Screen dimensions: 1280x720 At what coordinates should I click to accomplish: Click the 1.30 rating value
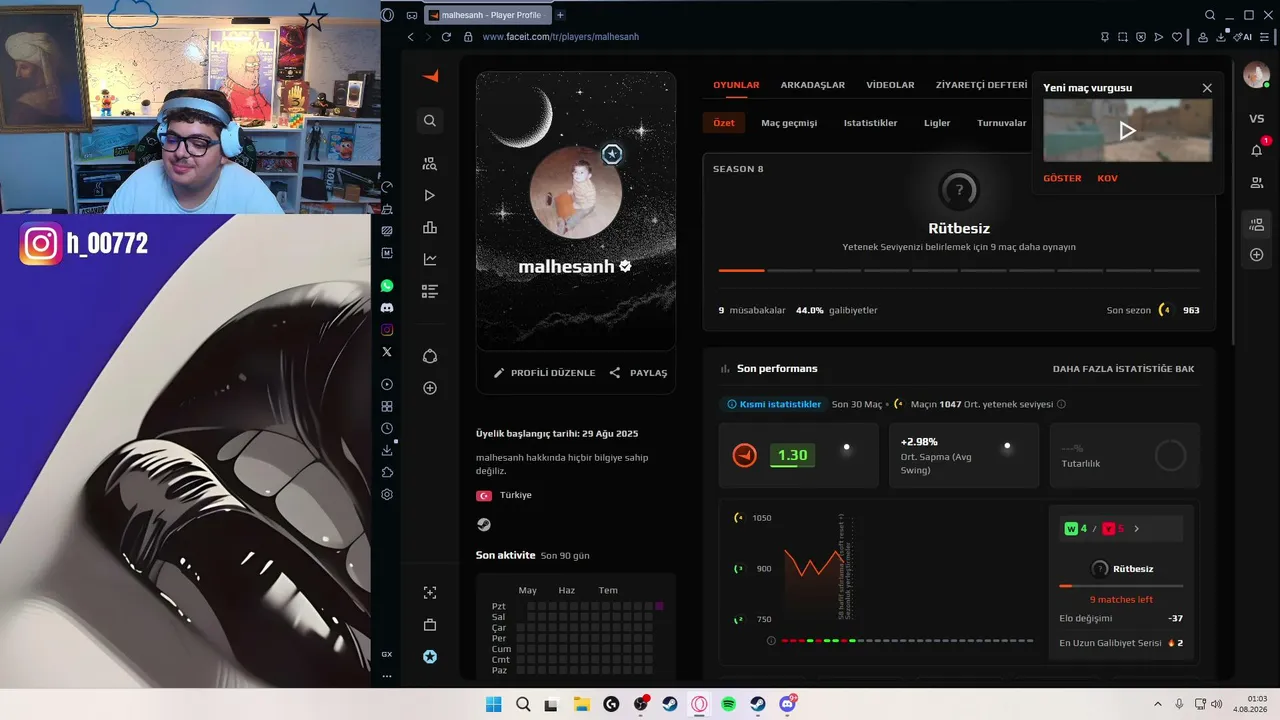792,455
